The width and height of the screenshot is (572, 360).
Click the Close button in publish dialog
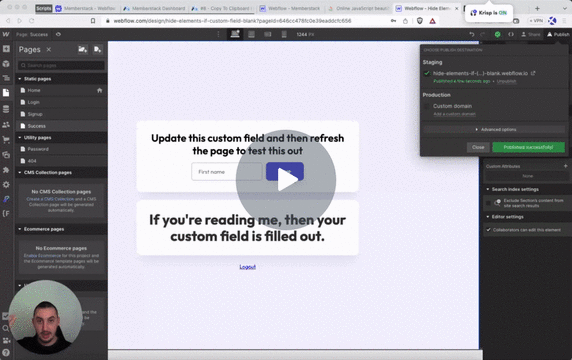(478, 147)
